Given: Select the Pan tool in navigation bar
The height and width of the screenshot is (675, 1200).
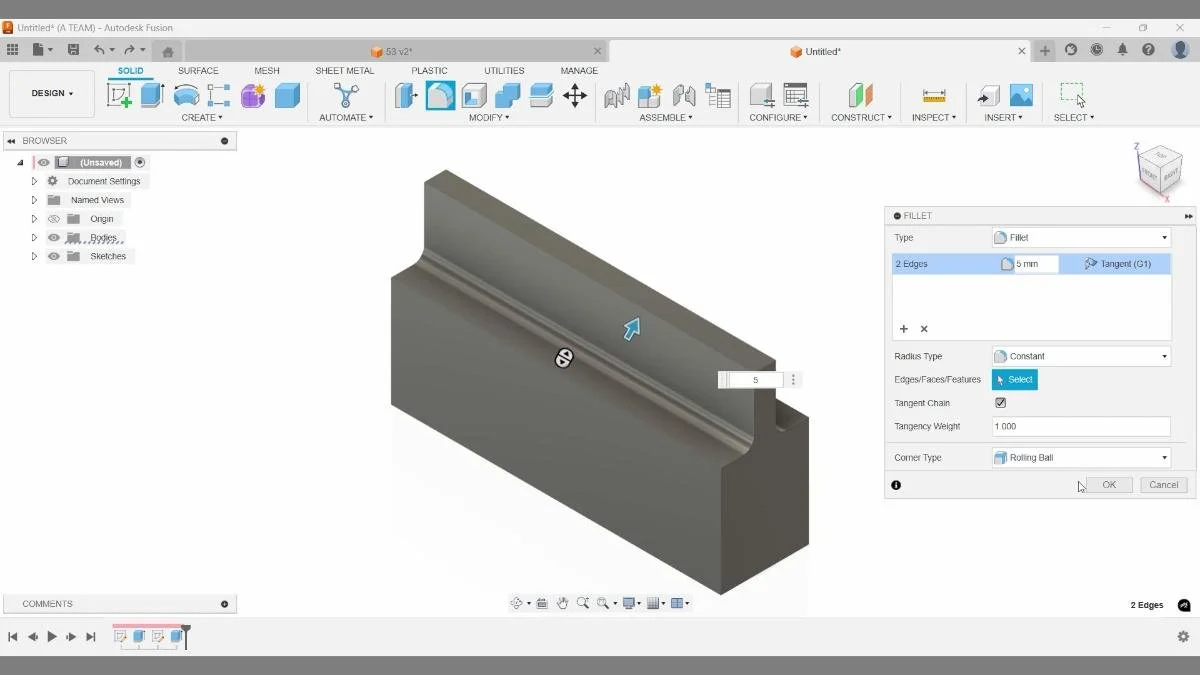Looking at the screenshot, I should click(x=562, y=603).
